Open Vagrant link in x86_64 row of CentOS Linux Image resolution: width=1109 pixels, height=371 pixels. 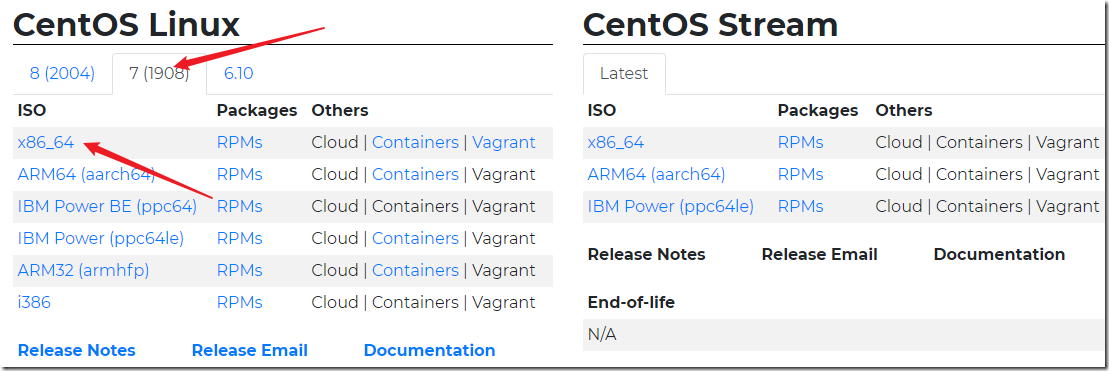tap(504, 143)
